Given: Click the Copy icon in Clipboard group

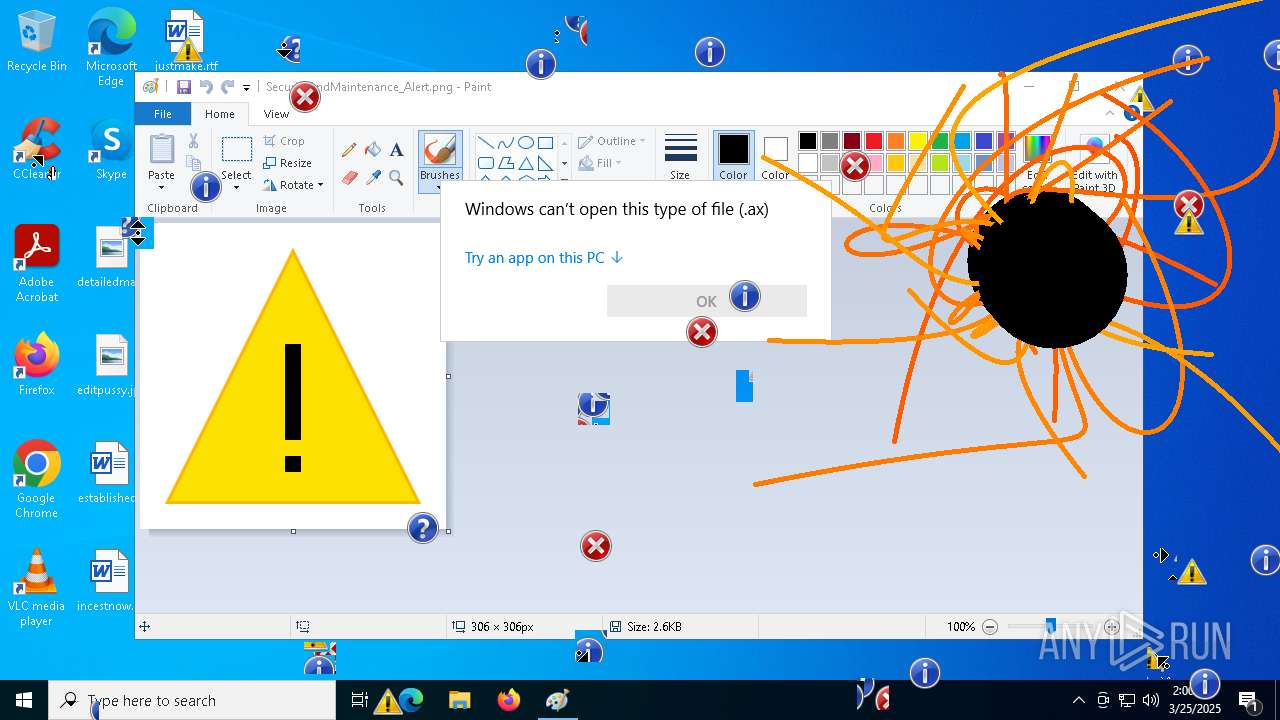Looking at the screenshot, I should click(x=193, y=163).
